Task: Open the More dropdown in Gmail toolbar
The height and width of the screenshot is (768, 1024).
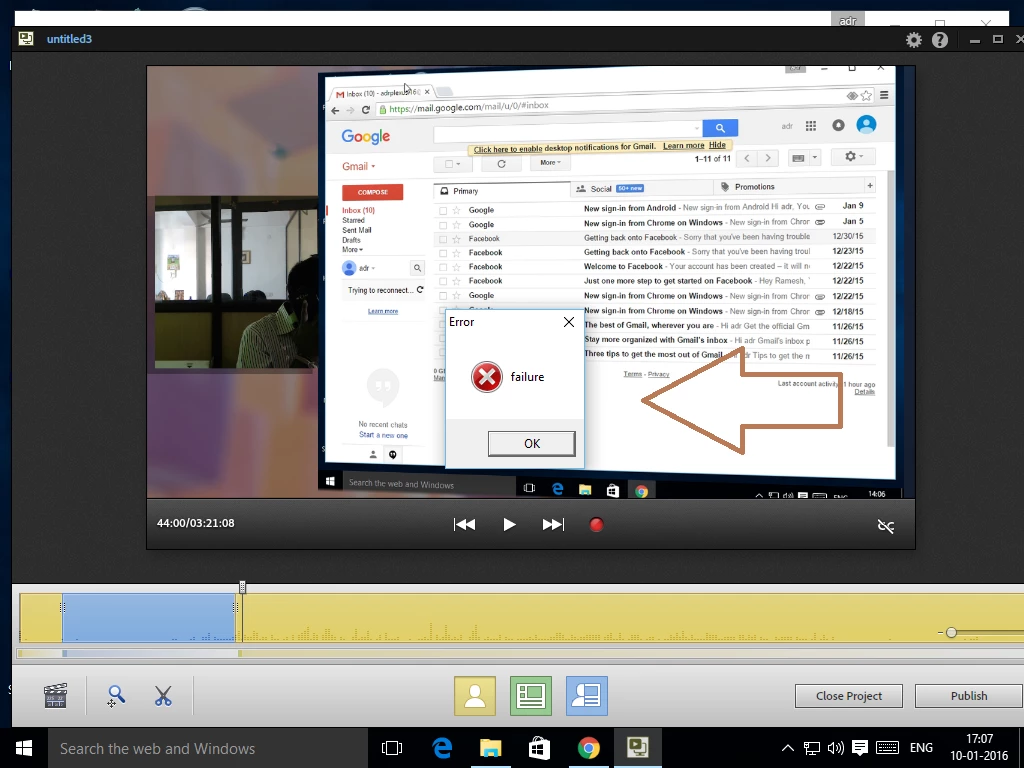Action: [550, 163]
